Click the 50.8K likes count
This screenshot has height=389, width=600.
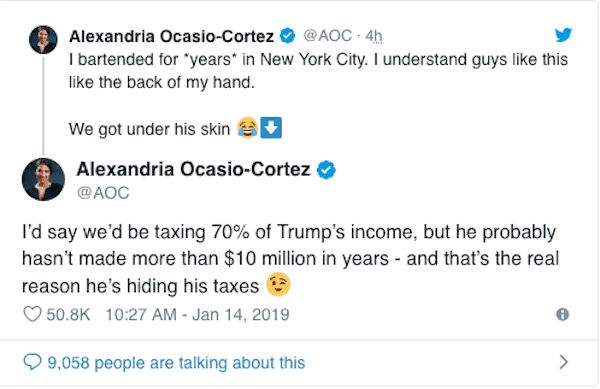[x=68, y=315]
